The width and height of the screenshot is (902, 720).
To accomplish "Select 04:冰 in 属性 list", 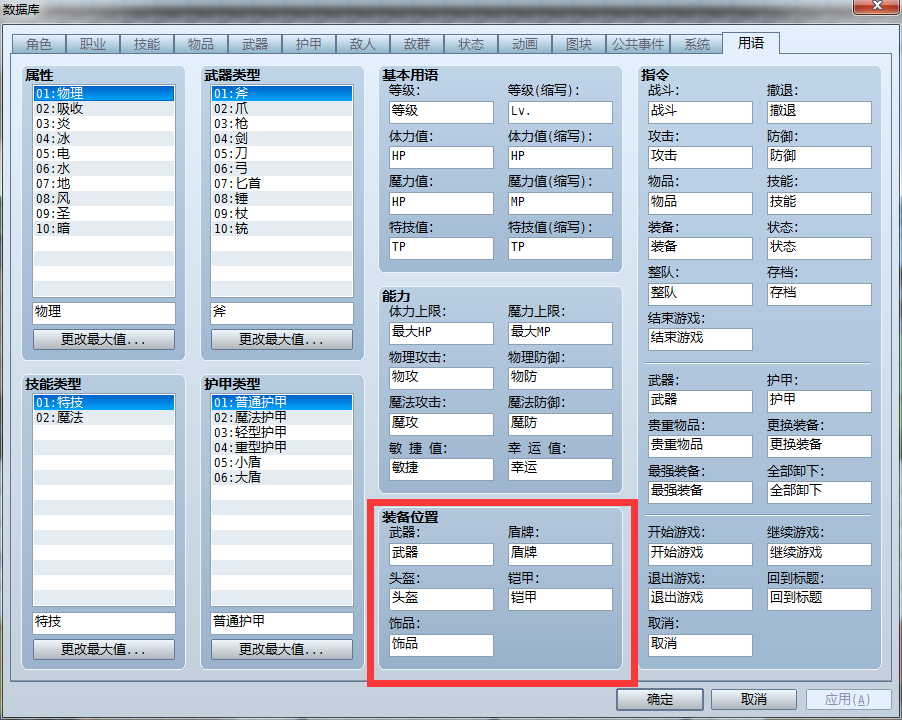I will [104, 139].
